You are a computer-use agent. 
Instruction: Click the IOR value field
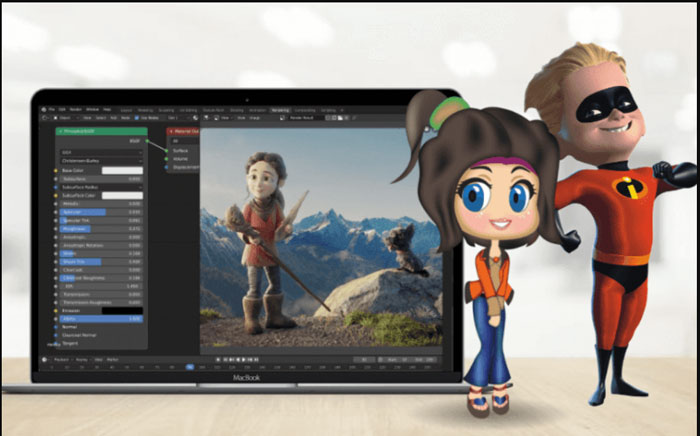tap(101, 286)
